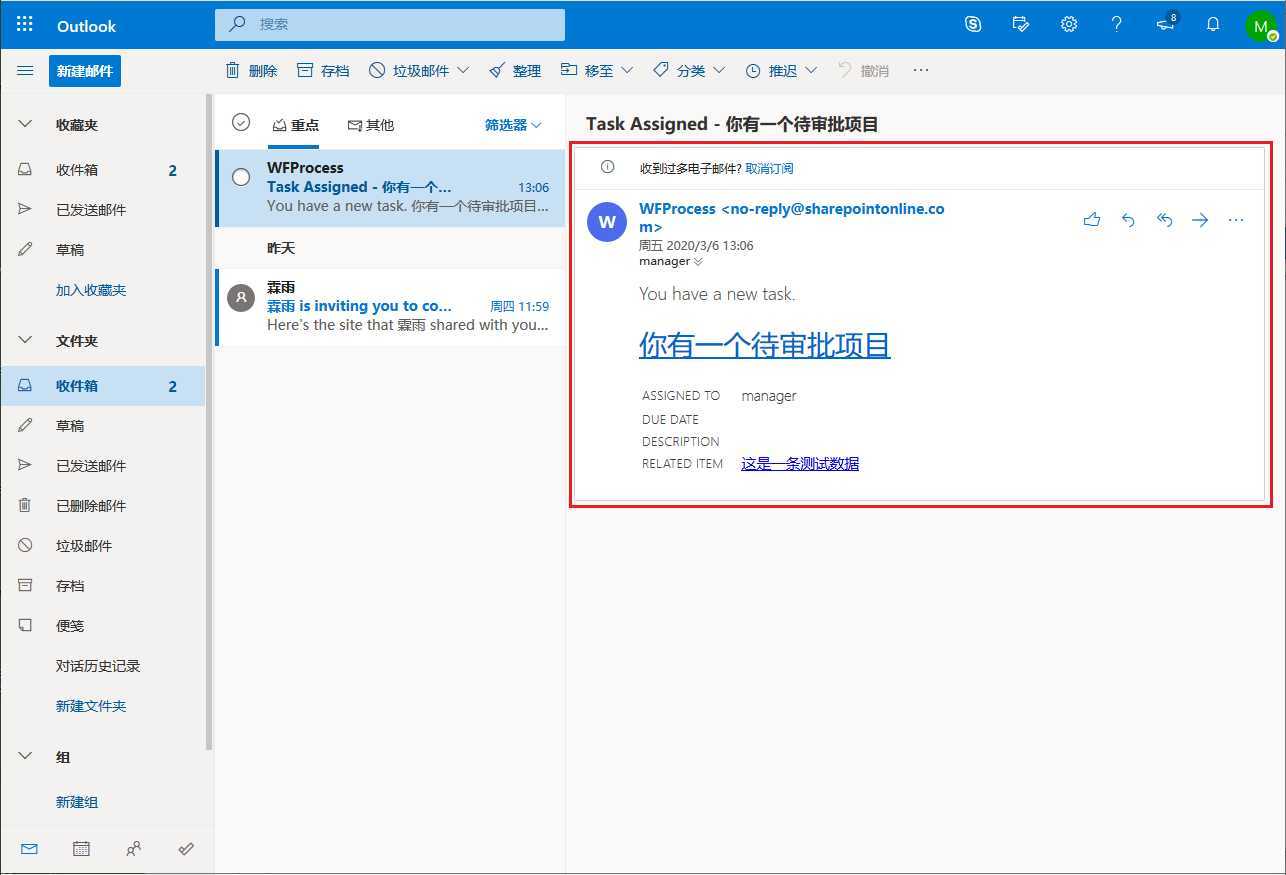The height and width of the screenshot is (875, 1286).
Task: Click the navigation pane scrollbar
Action: (x=209, y=420)
